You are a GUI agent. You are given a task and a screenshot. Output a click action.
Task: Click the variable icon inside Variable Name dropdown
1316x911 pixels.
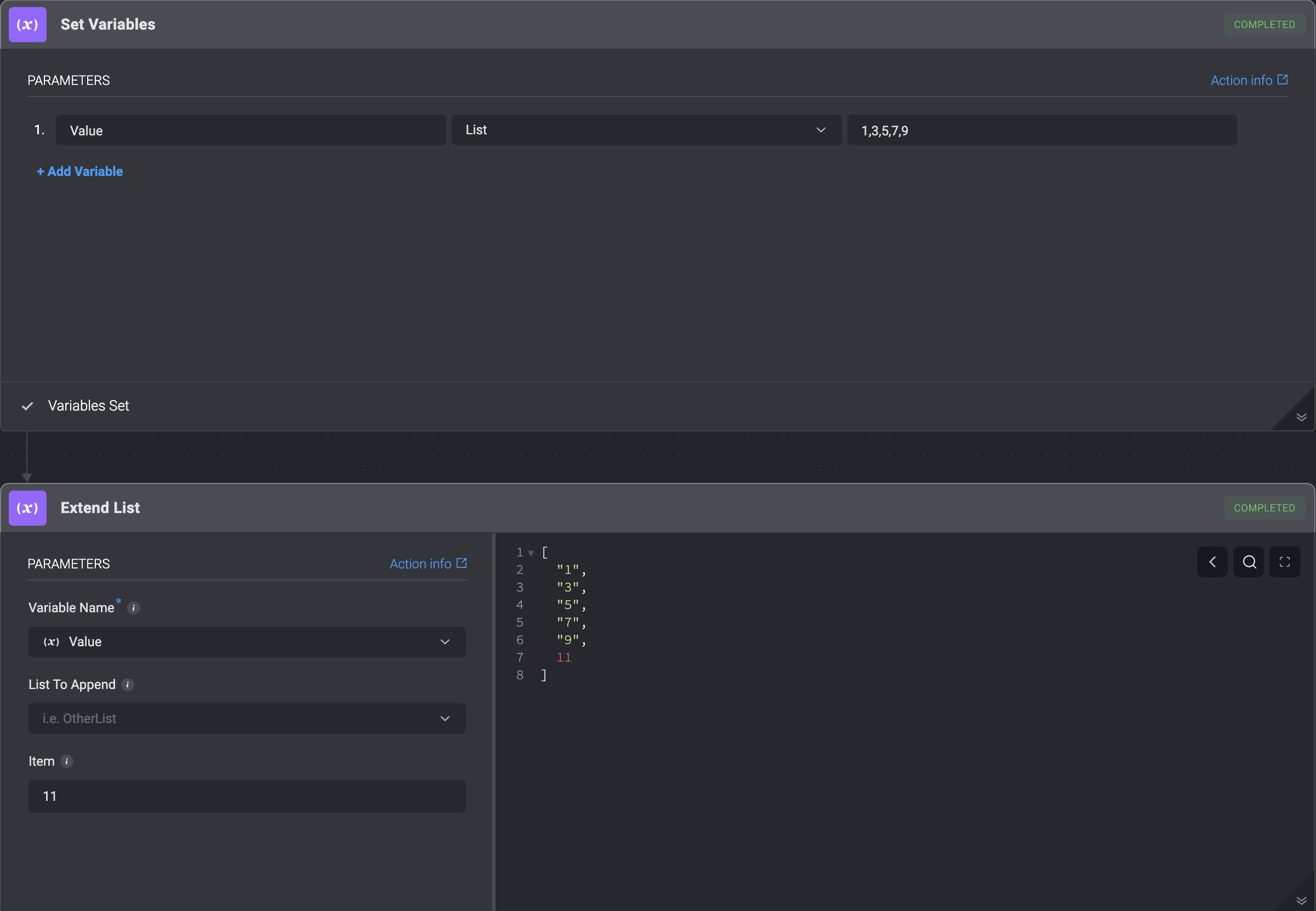(x=52, y=641)
